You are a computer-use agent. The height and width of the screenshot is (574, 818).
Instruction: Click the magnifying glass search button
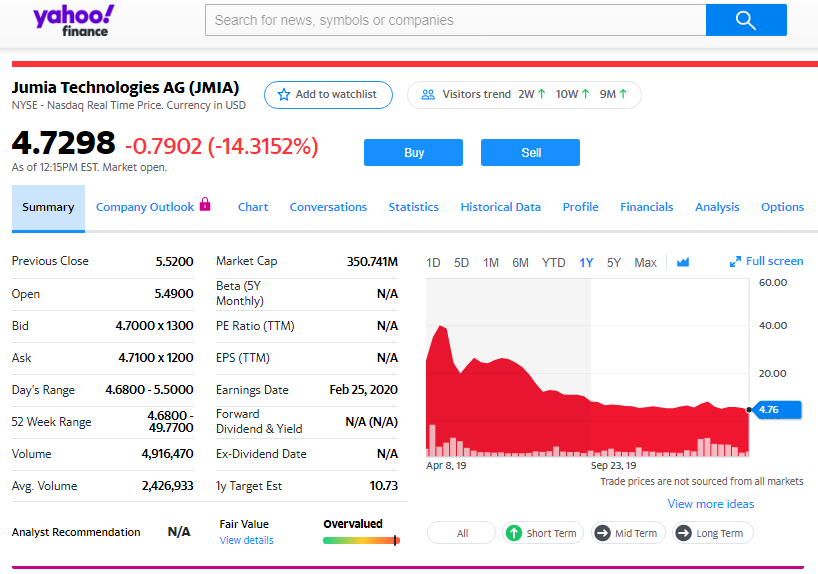point(746,20)
